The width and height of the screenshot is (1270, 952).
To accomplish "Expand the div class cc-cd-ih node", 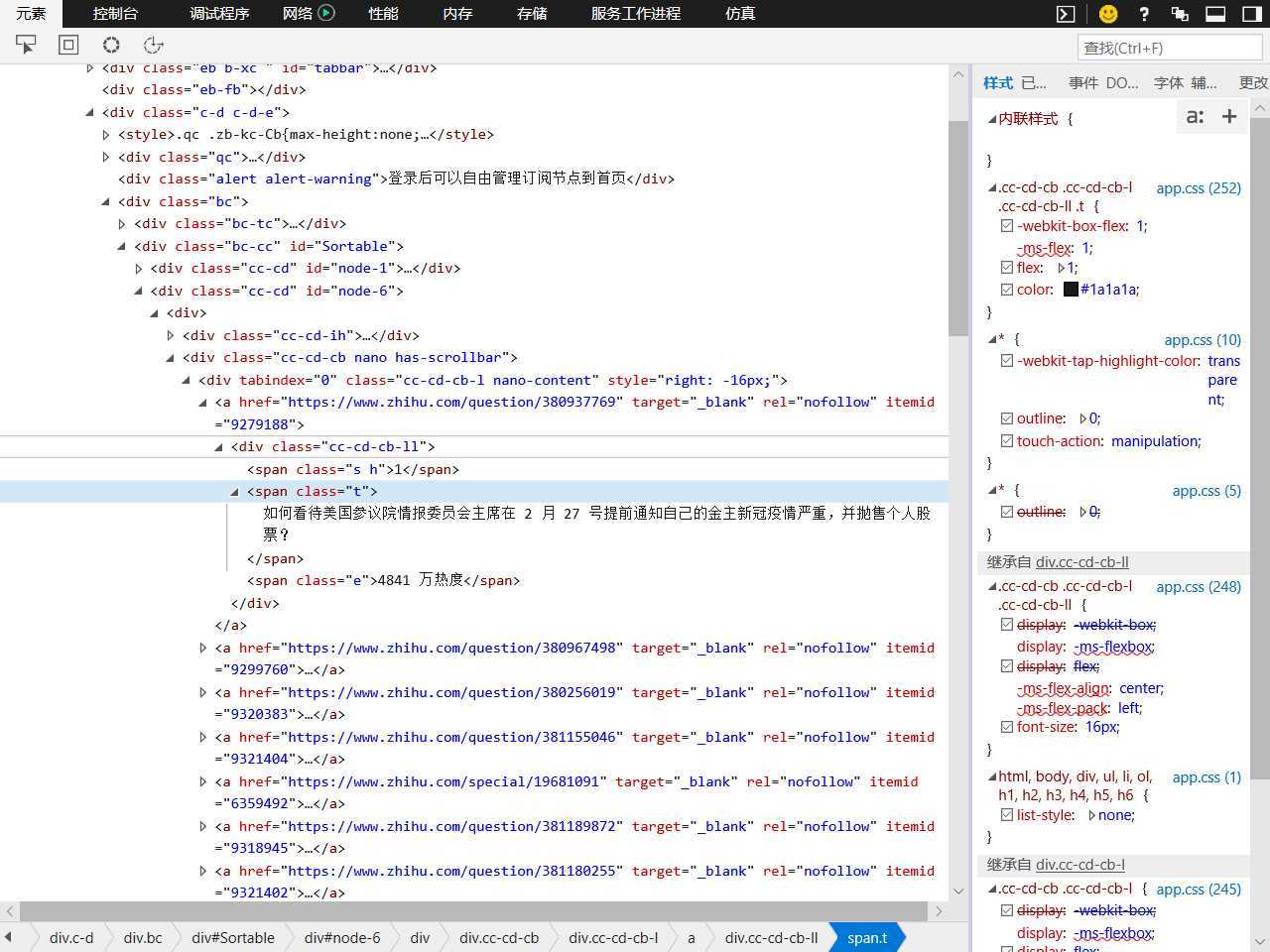I will (x=171, y=335).
